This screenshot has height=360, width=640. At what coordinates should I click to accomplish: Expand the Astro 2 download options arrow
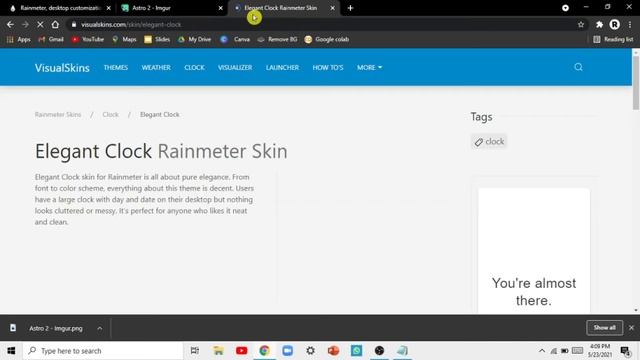[100, 328]
